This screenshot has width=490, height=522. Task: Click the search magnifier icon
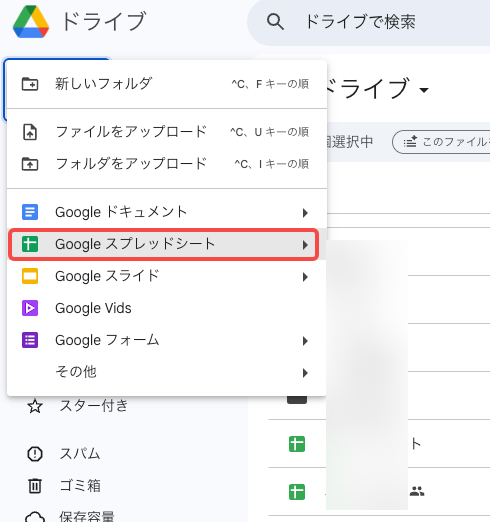pyautogui.click(x=275, y=22)
